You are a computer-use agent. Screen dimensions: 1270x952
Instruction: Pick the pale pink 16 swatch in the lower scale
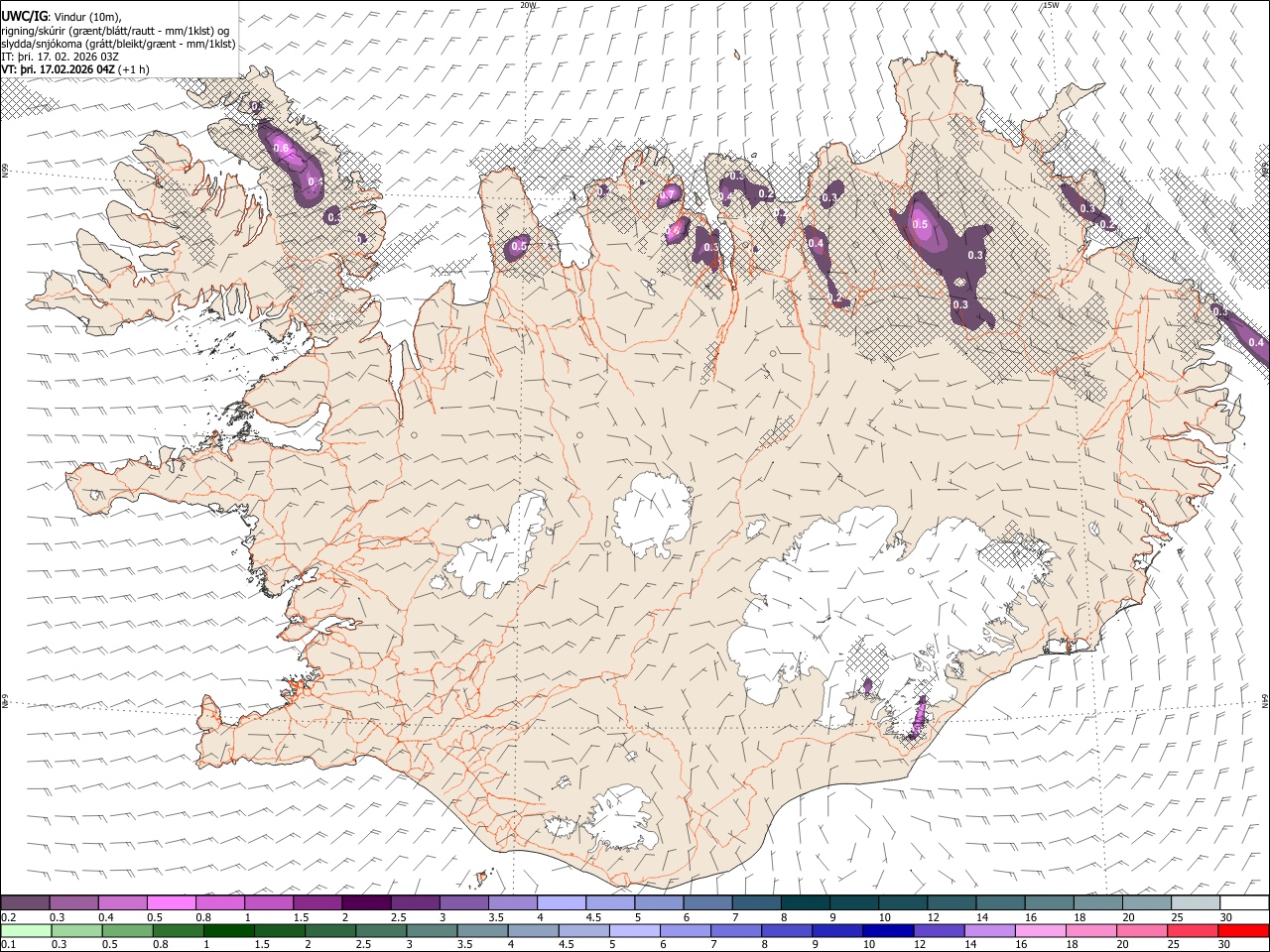tap(1039, 930)
